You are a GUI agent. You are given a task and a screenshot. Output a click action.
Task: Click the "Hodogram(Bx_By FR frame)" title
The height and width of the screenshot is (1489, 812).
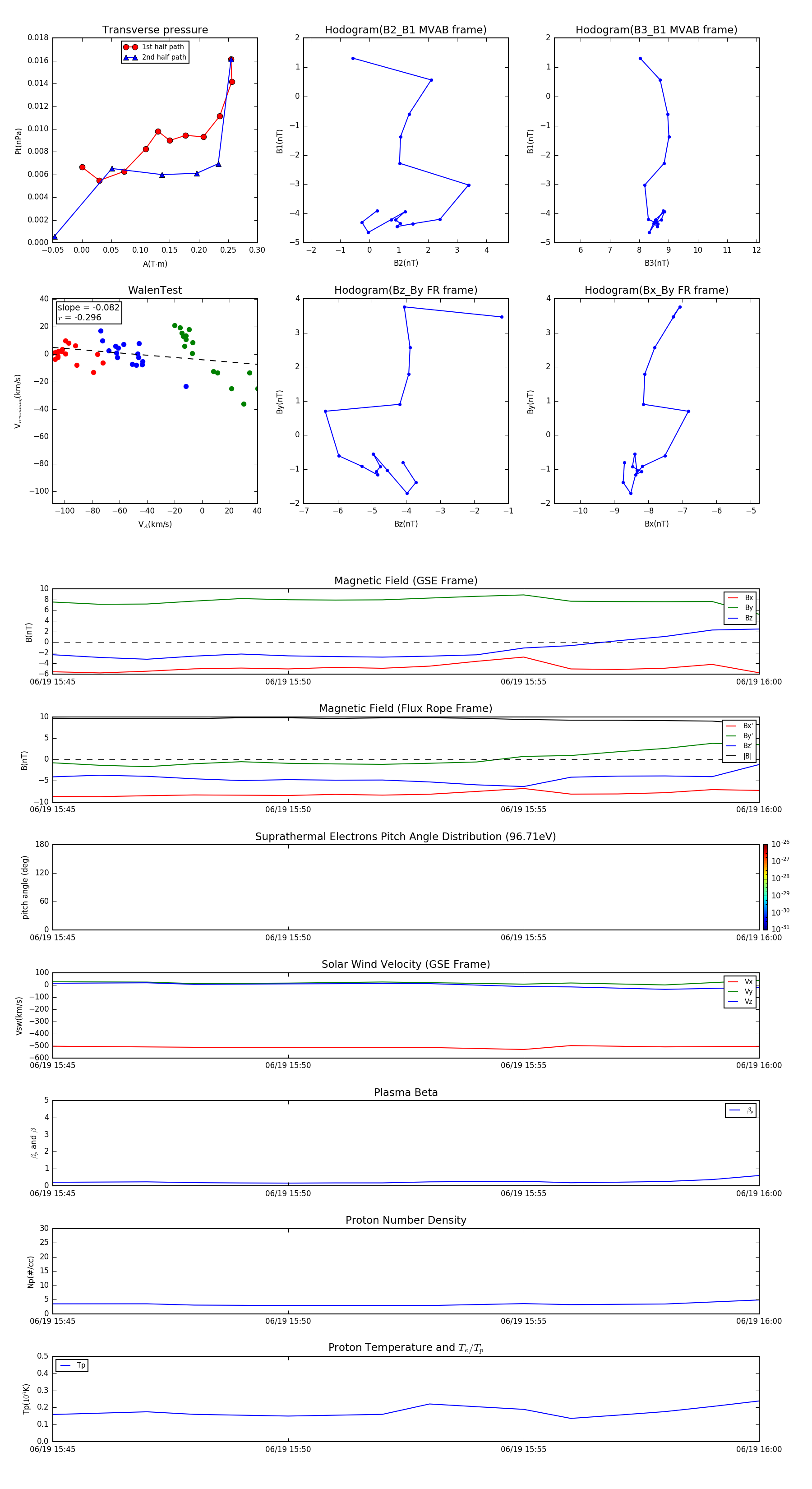[x=656, y=290]
